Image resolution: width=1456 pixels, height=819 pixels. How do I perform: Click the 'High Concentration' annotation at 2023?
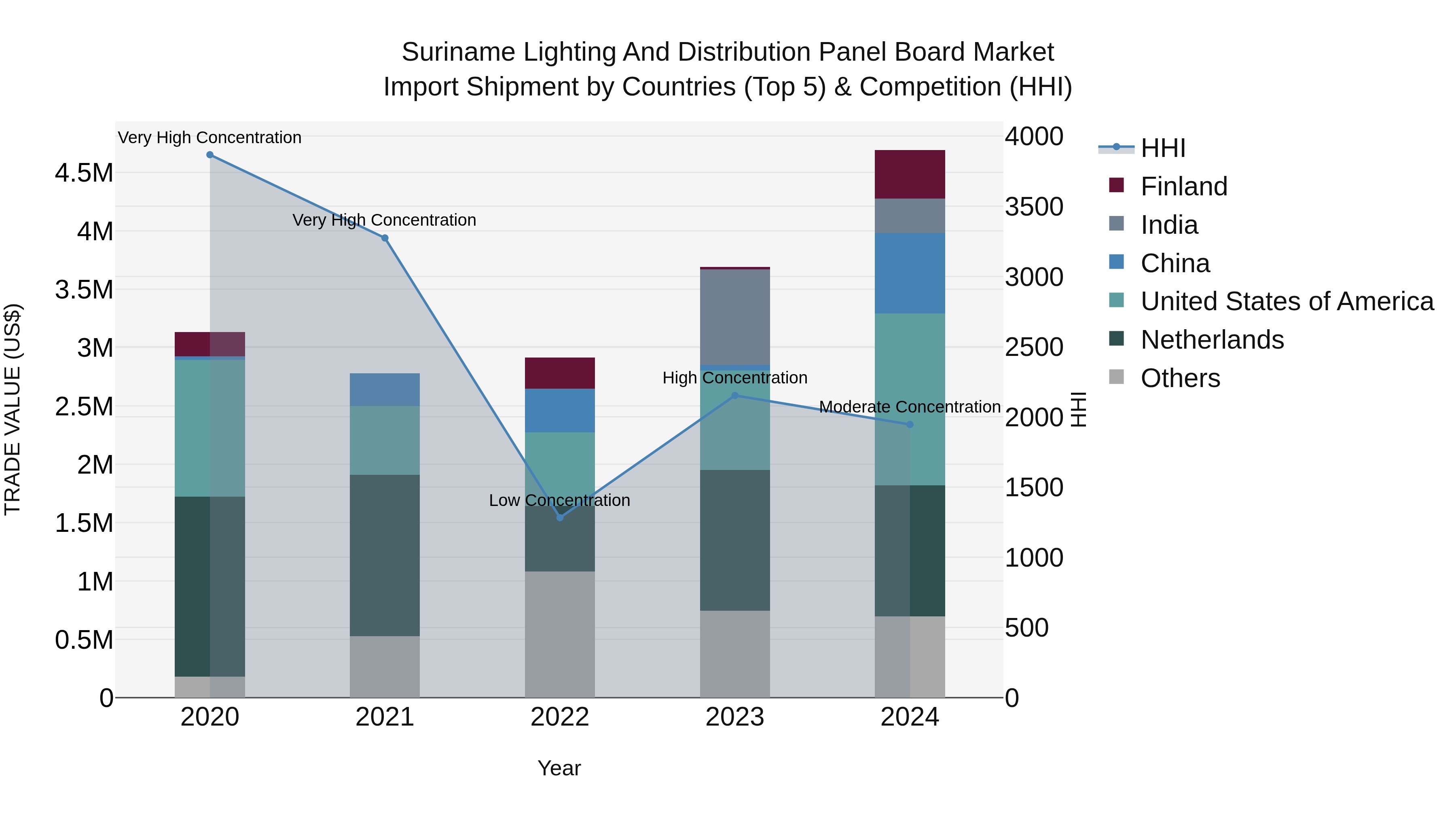[735, 378]
